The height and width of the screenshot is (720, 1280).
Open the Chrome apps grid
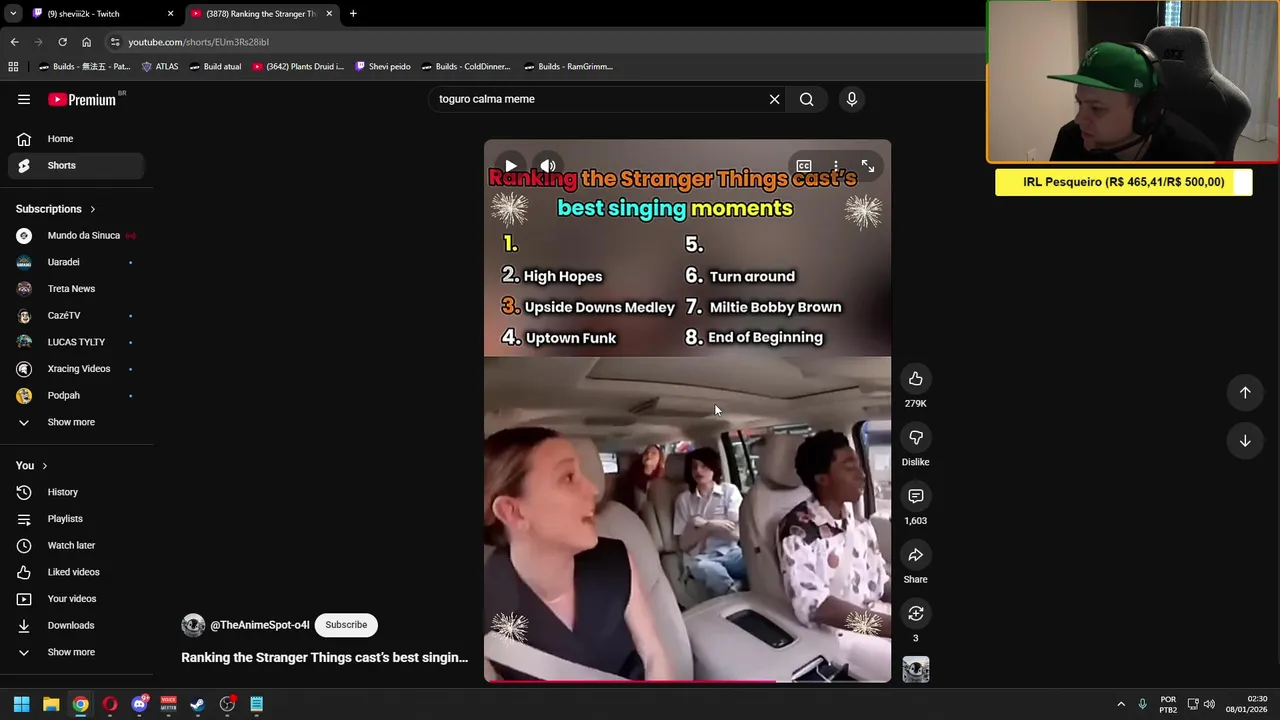click(x=13, y=67)
